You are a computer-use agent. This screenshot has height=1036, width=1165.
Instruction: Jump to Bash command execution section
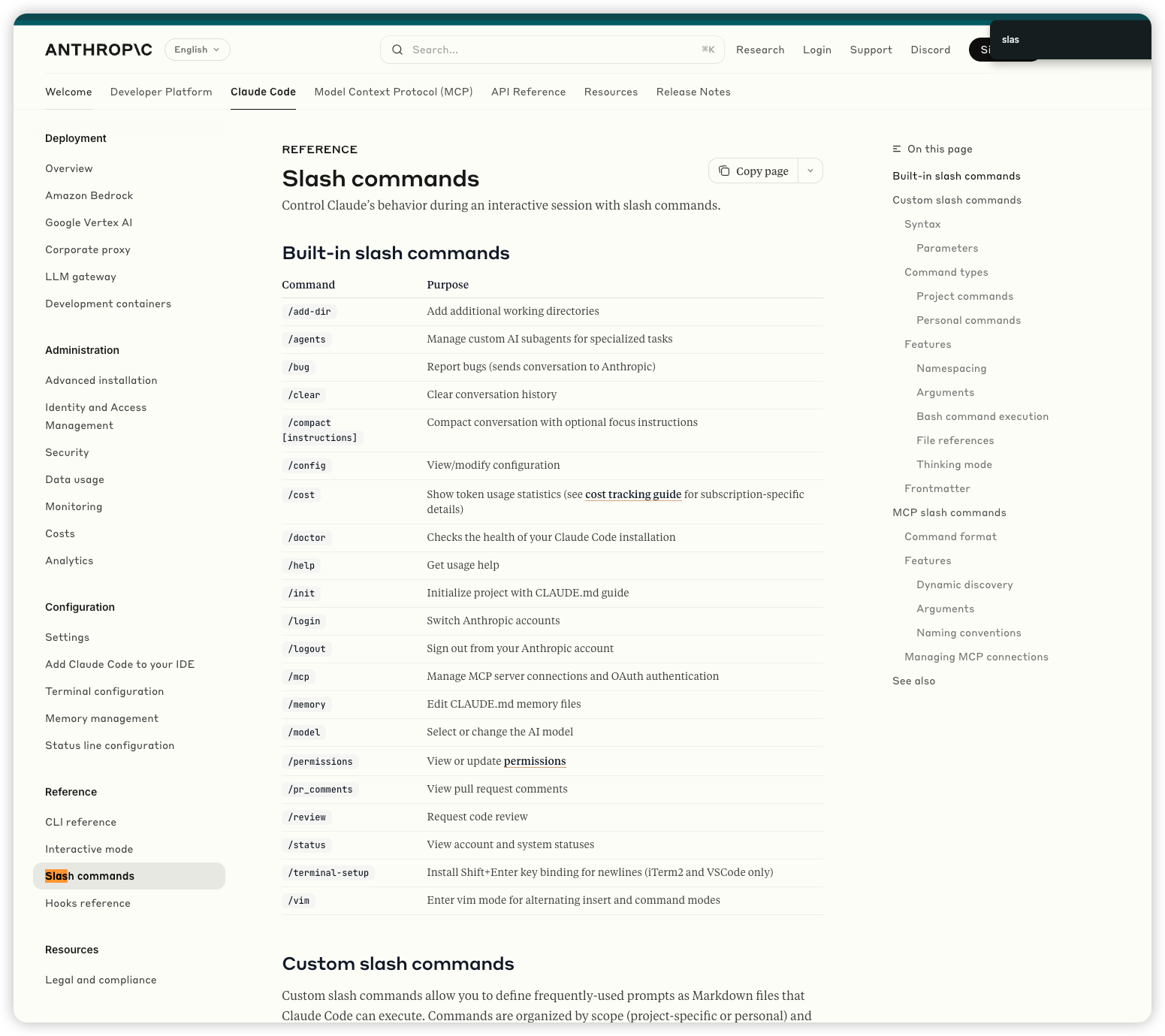(982, 416)
